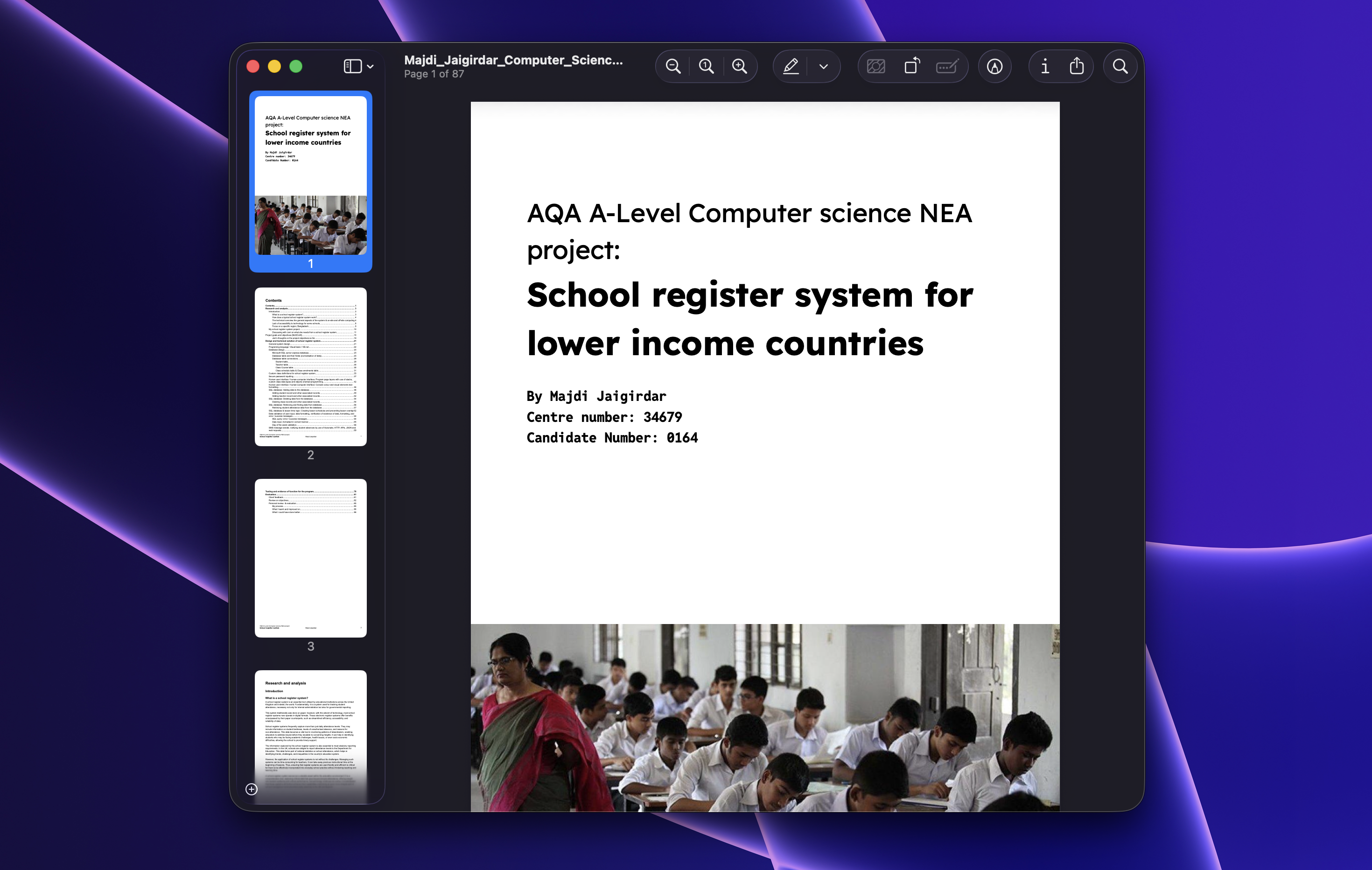This screenshot has width=1372, height=870.
Task: Select the highlight pencil tool
Action: (791, 66)
